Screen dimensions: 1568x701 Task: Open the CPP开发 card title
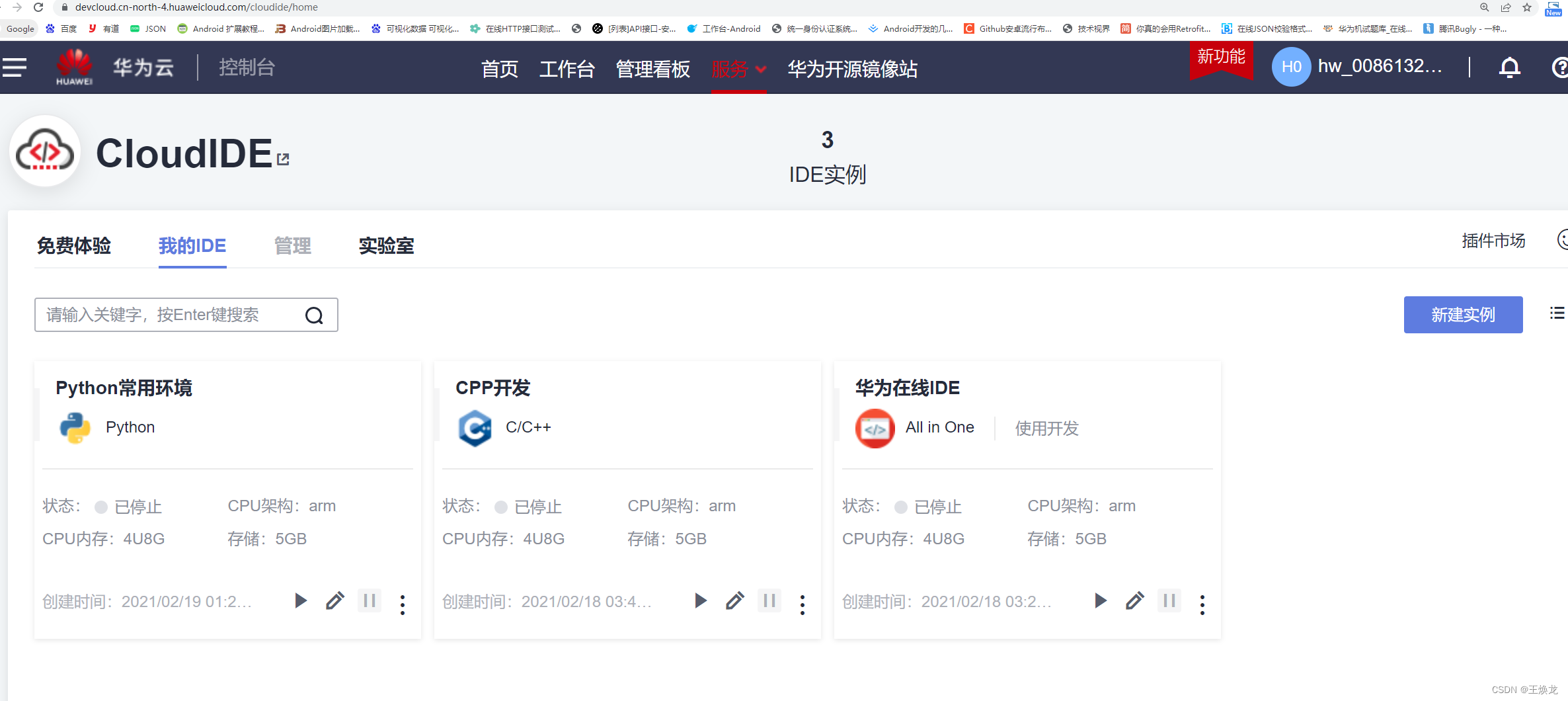(x=493, y=388)
